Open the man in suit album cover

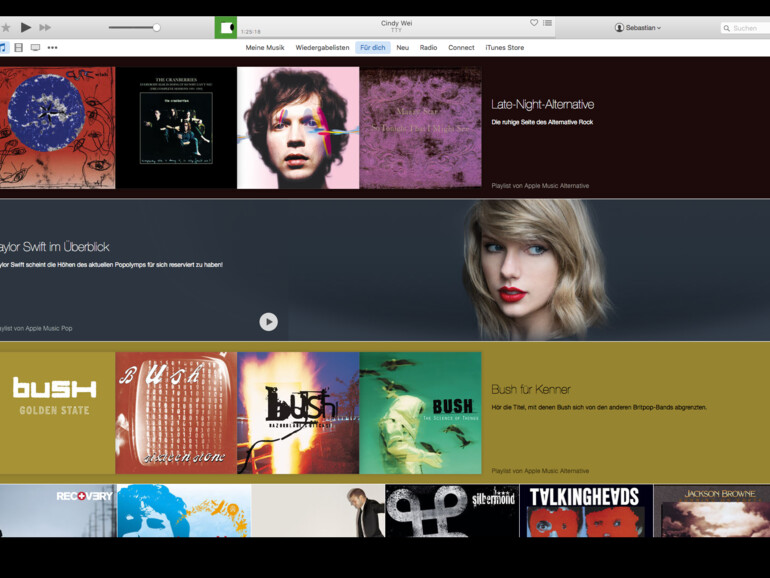[318, 511]
